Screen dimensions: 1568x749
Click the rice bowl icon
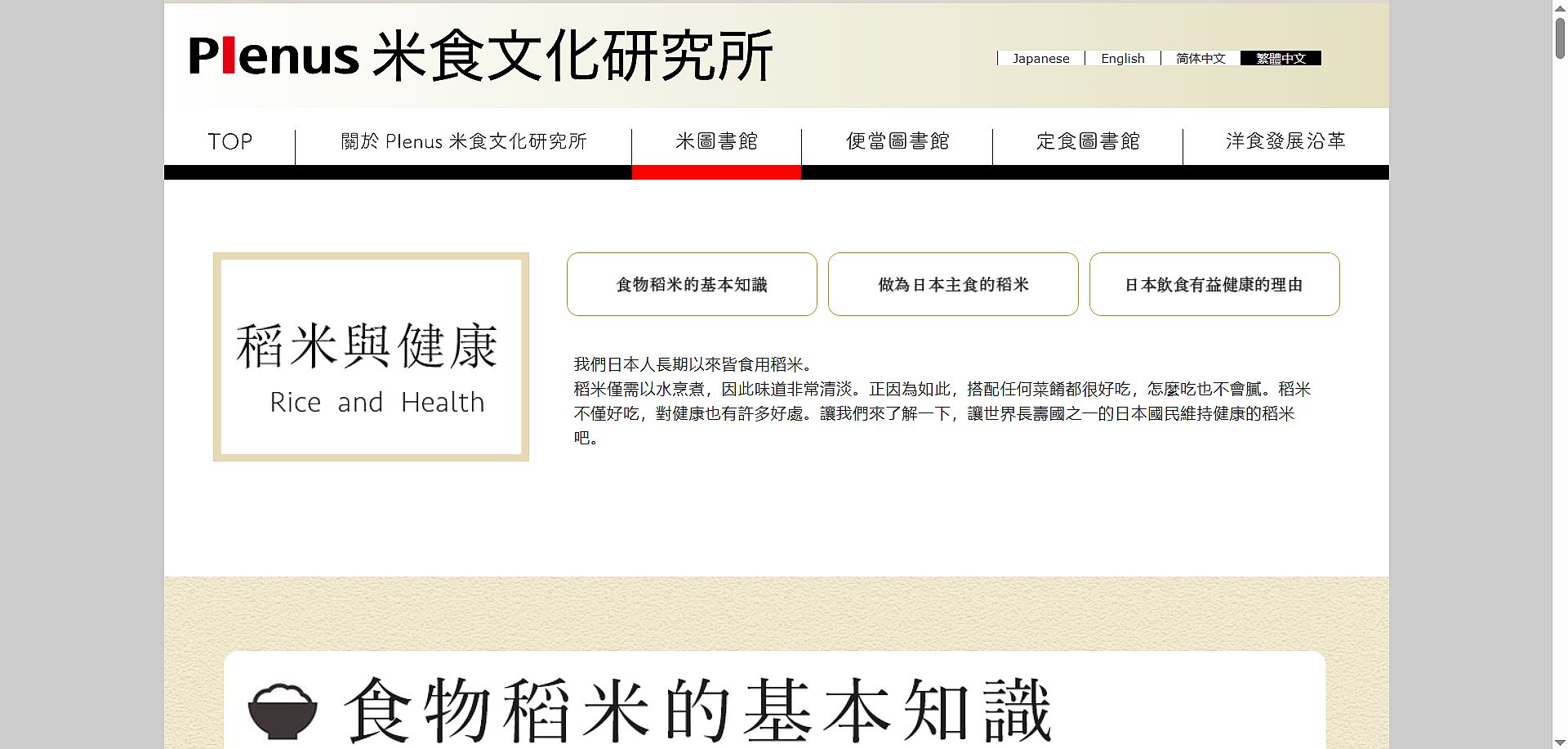(282, 711)
